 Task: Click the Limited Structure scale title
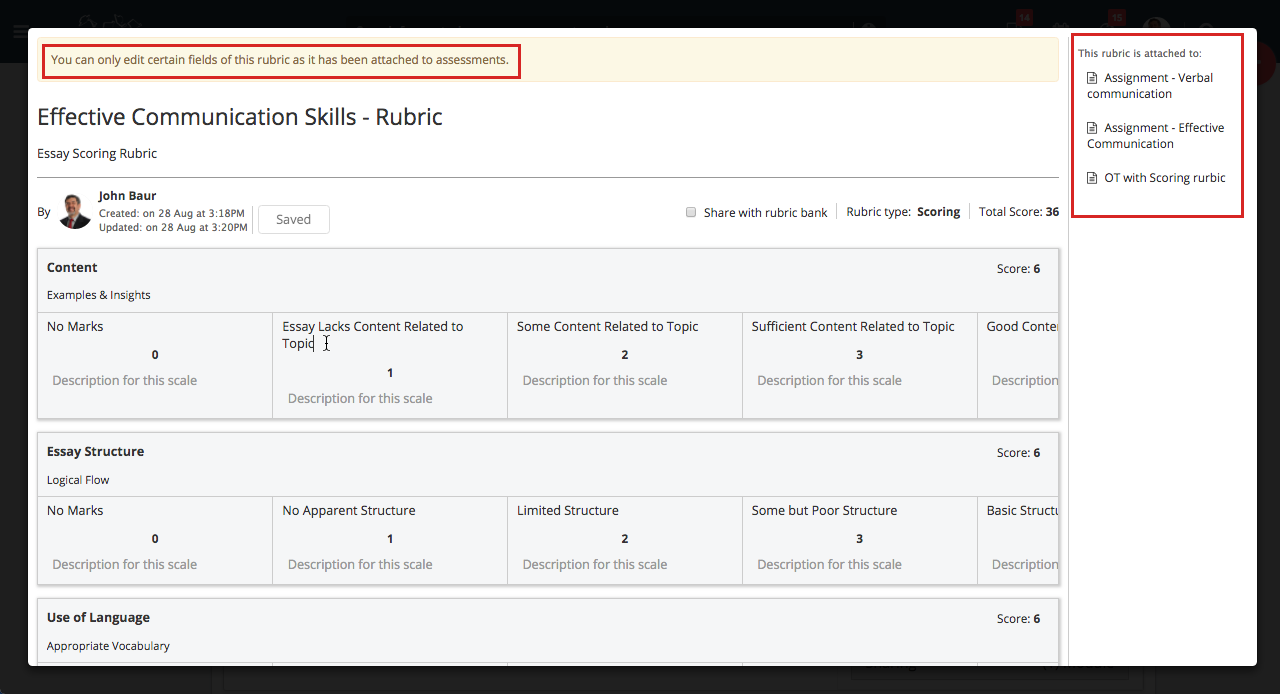568,511
